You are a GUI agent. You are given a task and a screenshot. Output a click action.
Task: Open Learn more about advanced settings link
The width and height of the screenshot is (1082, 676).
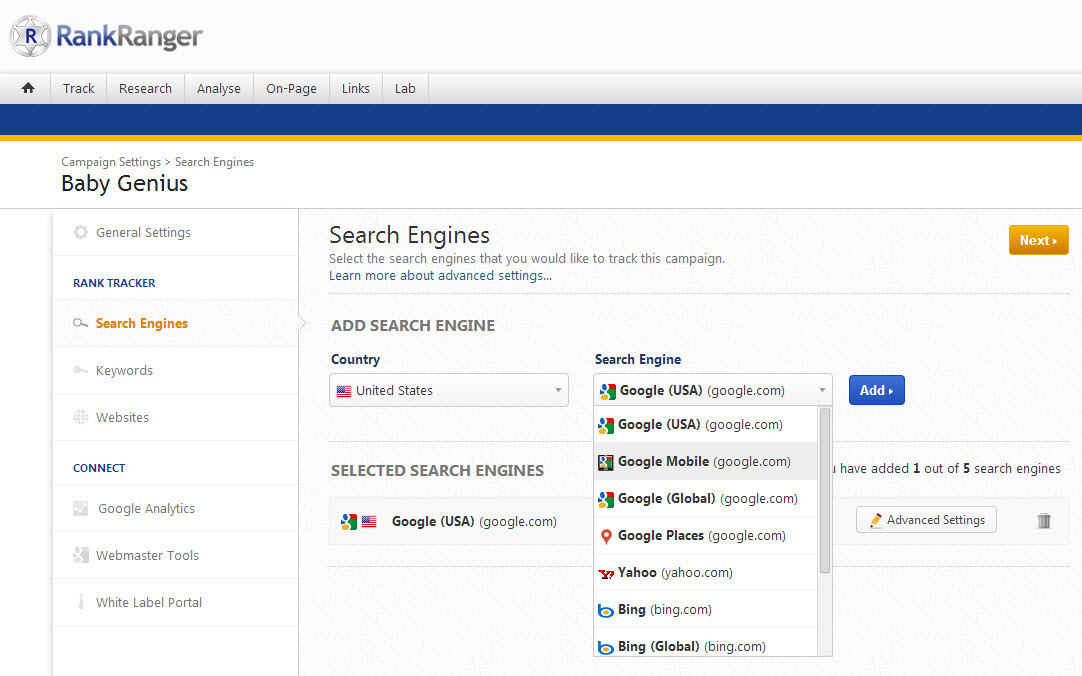[x=440, y=275]
